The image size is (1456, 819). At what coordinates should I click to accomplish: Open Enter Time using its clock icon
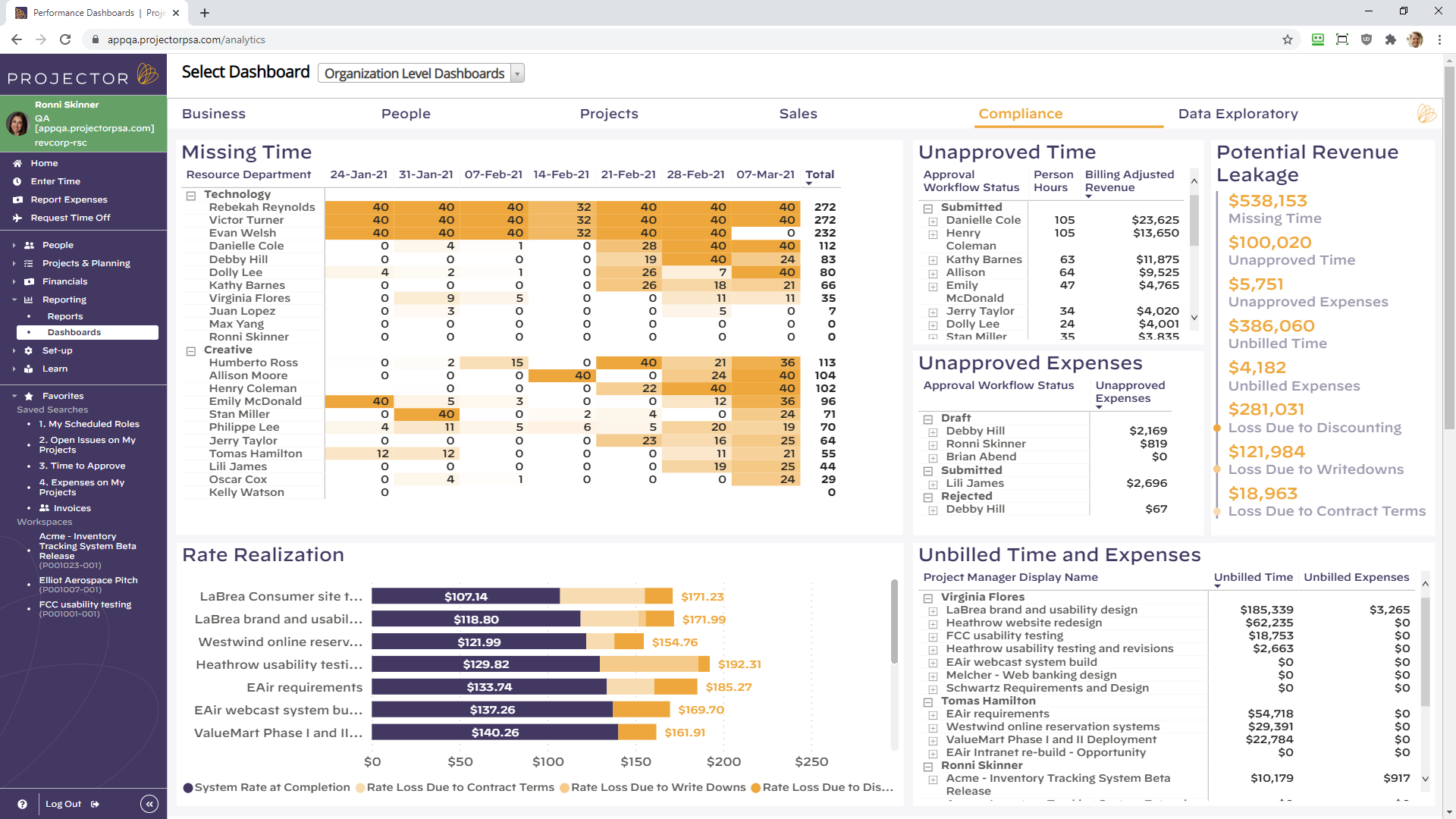[18, 181]
